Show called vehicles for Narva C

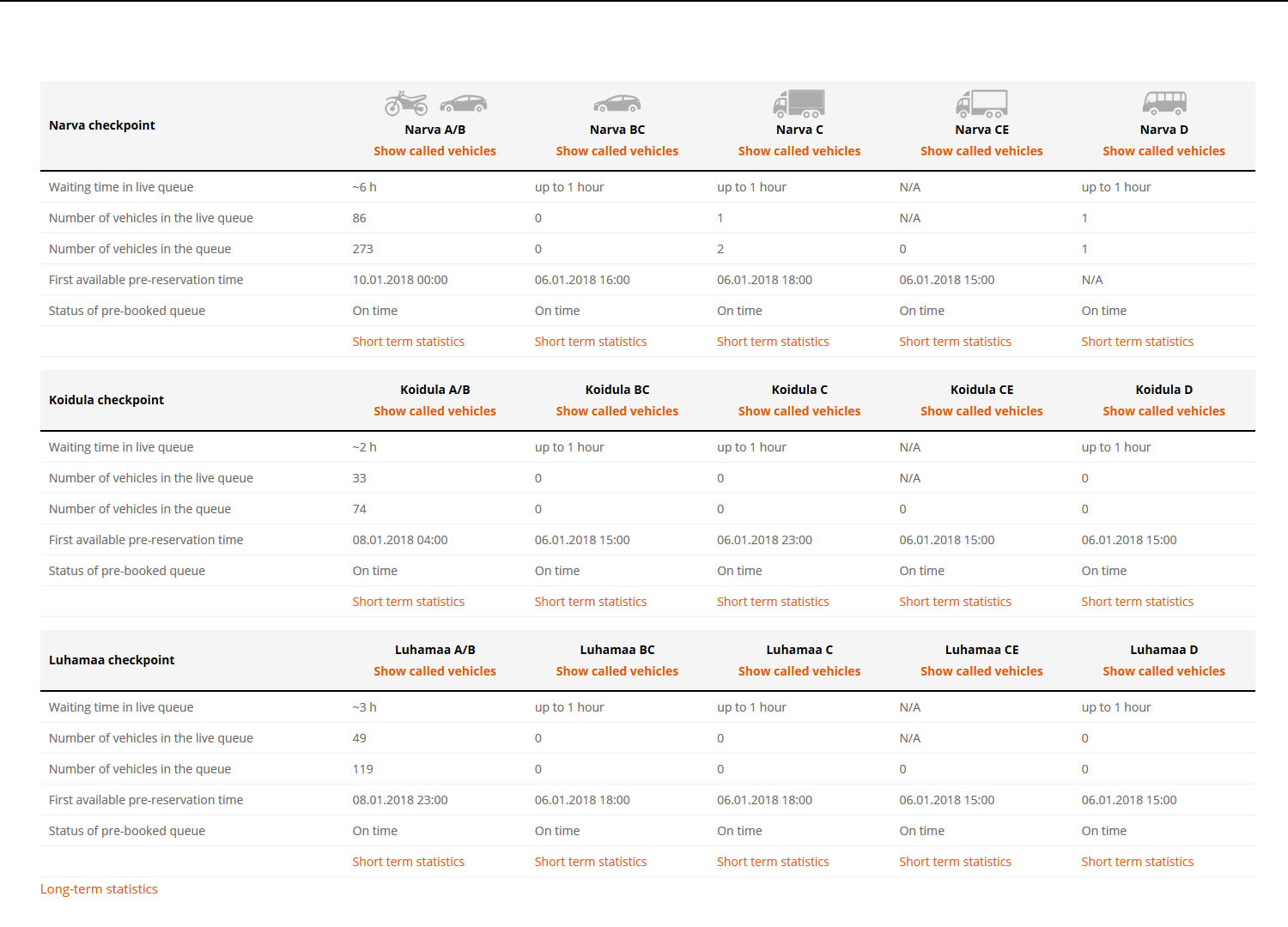click(x=799, y=151)
